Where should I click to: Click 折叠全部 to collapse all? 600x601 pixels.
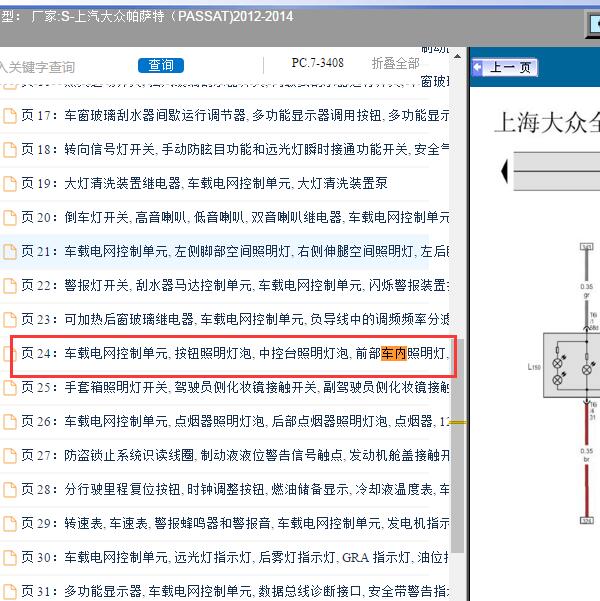[395, 63]
